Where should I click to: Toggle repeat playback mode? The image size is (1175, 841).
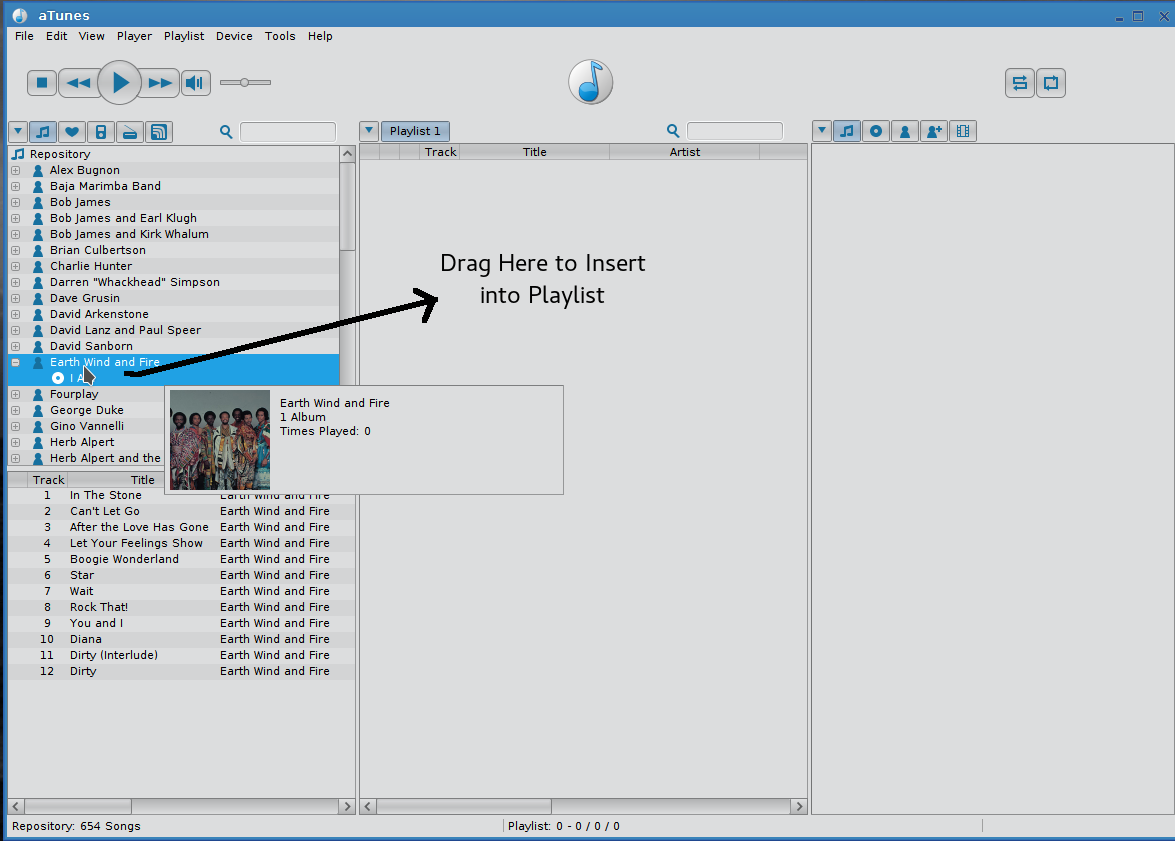pos(1051,83)
